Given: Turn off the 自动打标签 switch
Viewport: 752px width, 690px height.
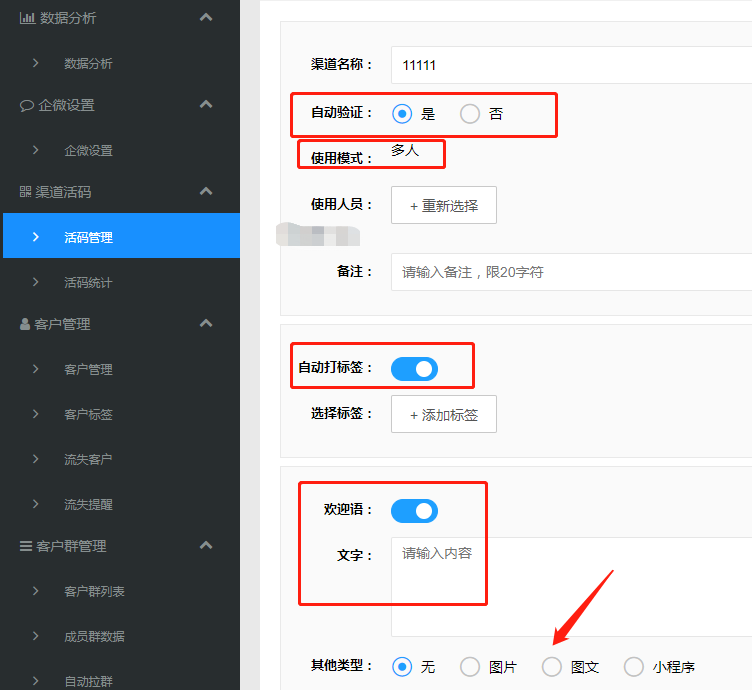Looking at the screenshot, I should click(414, 369).
